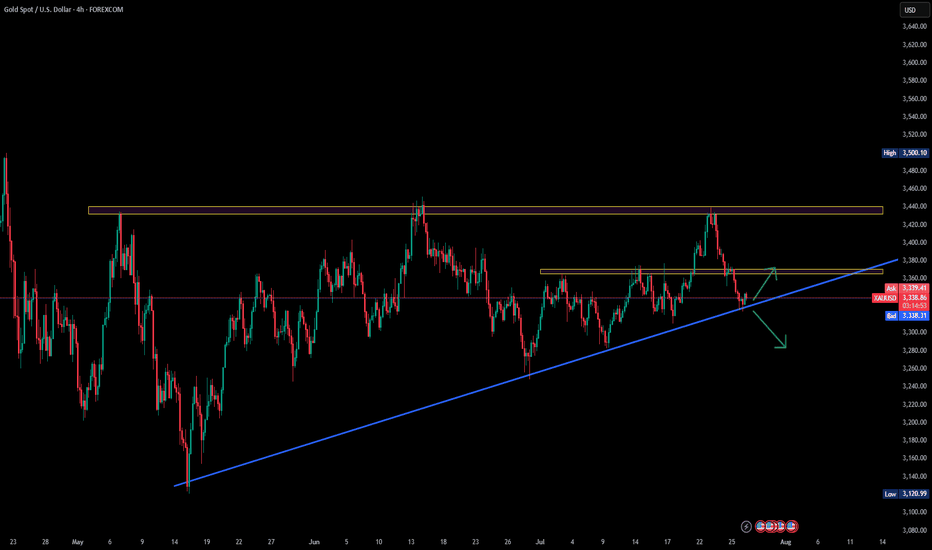932x550 pixels.
Task: Click the 03:14:53 bar countdown timer
Action: coord(915,306)
